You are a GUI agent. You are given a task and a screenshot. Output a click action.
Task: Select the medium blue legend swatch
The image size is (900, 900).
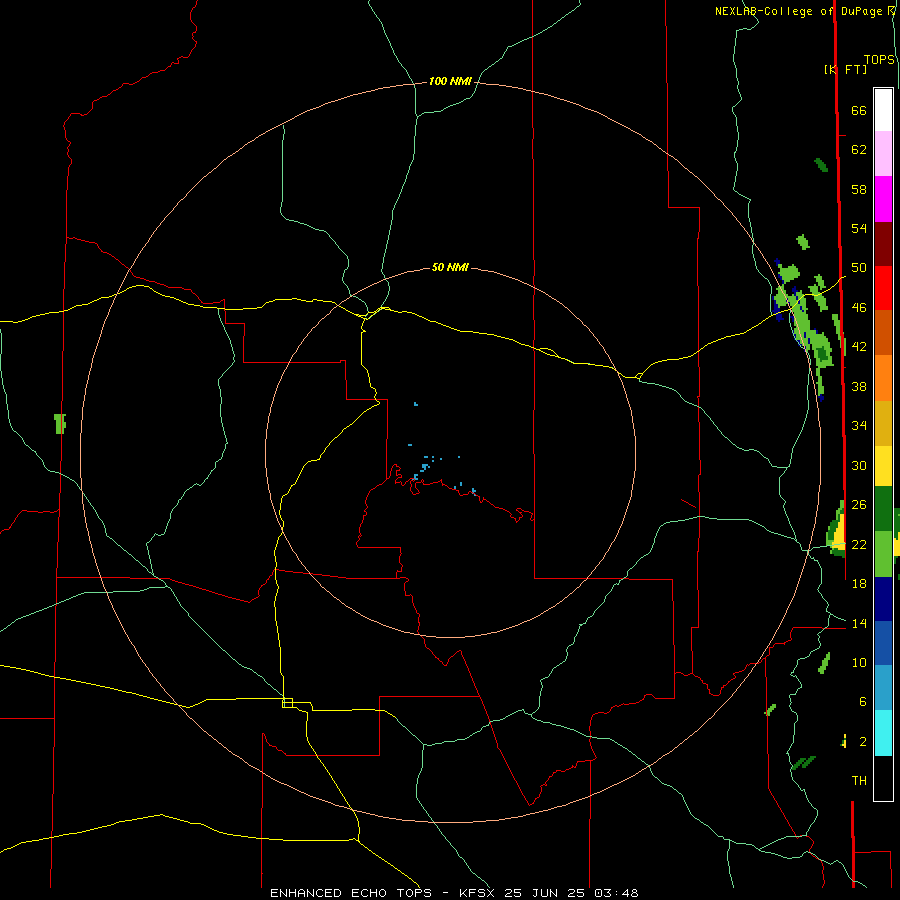coord(883,643)
